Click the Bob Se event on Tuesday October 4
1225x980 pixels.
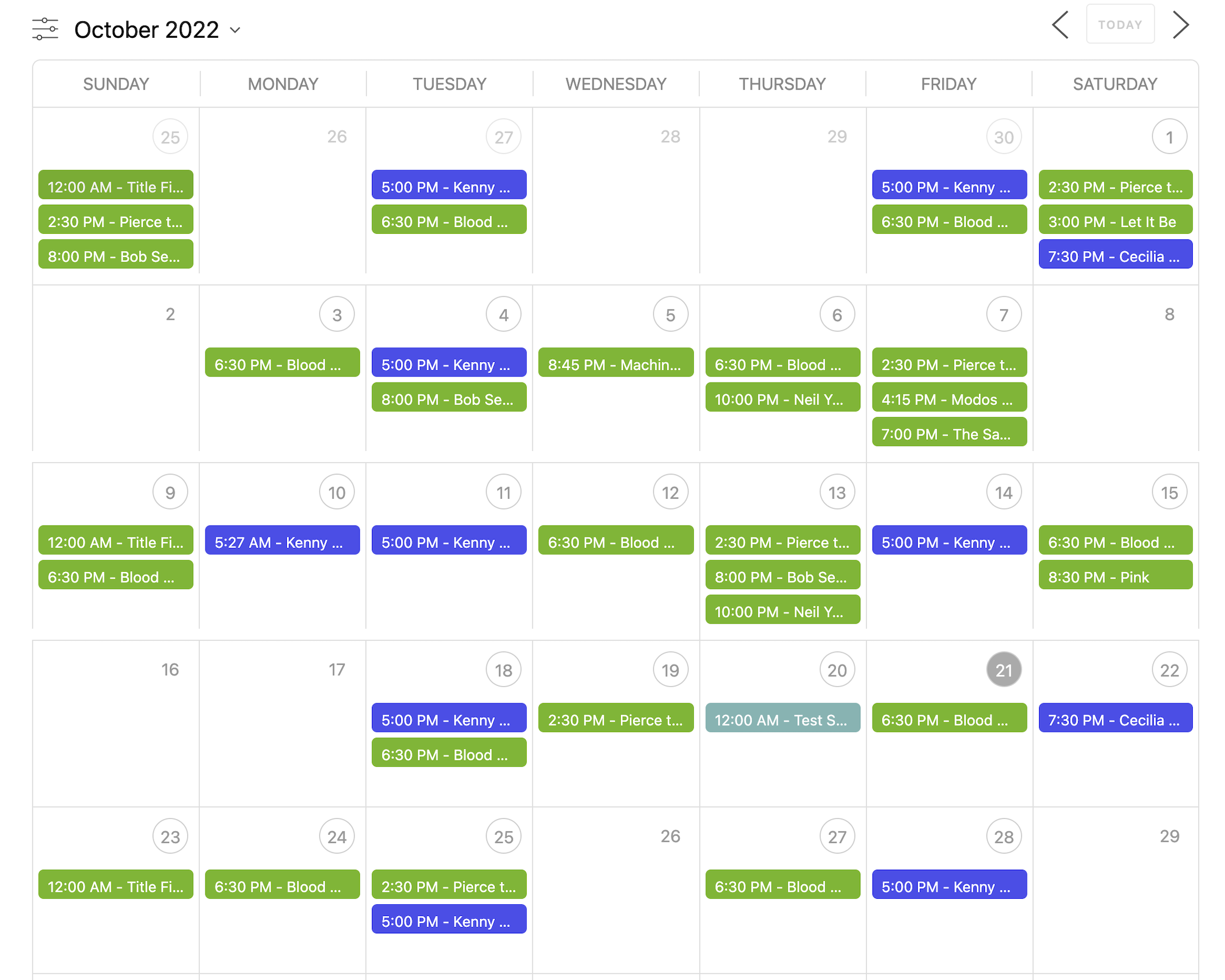coord(448,398)
